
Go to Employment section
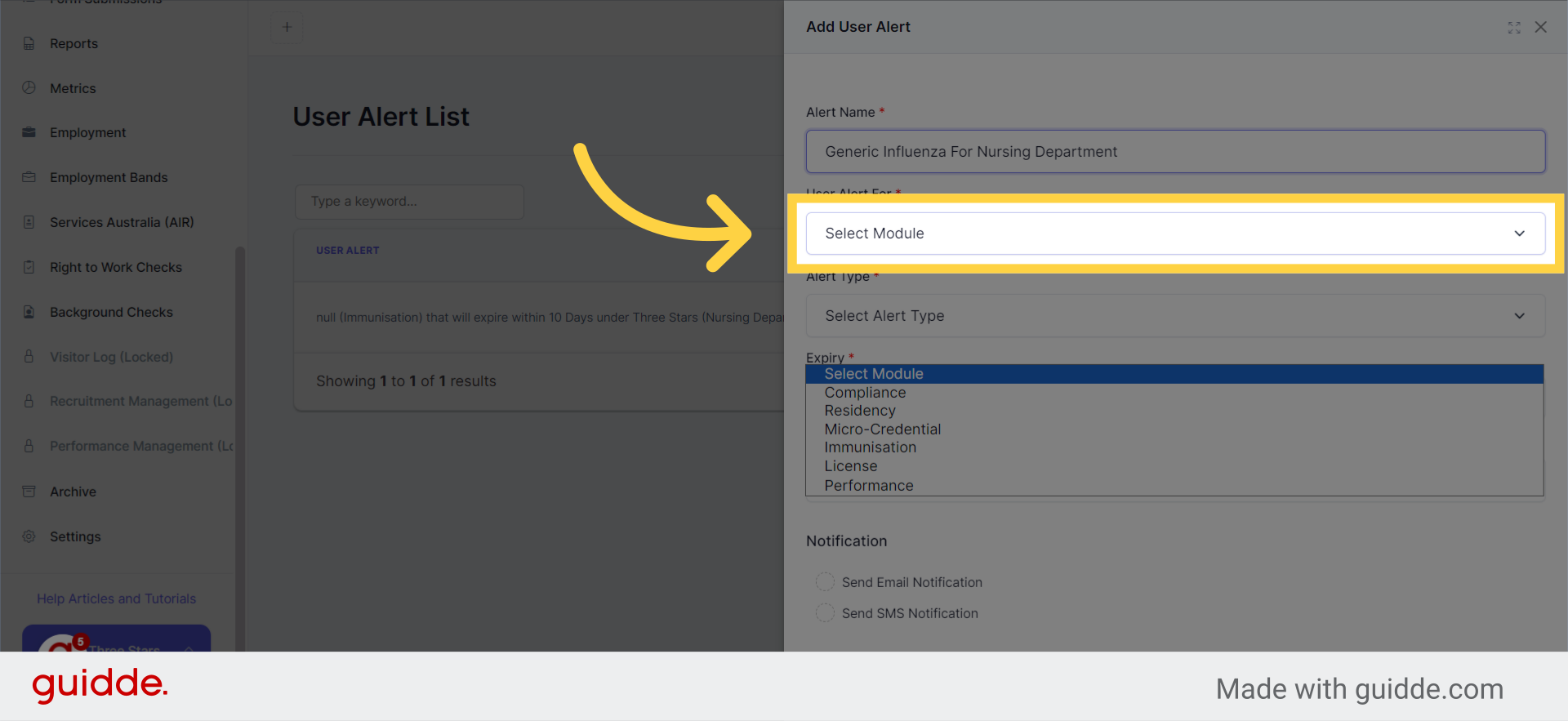[x=87, y=132]
